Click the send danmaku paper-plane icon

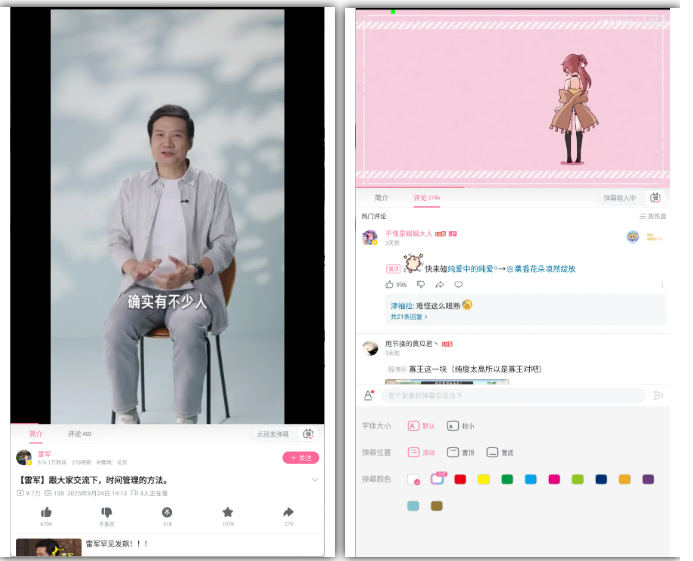[x=658, y=396]
